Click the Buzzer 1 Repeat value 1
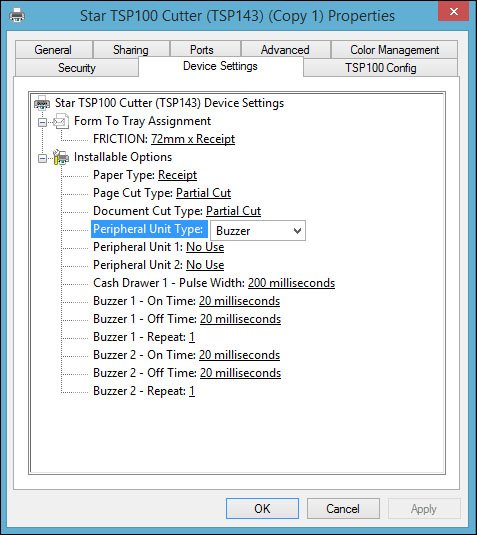The width and height of the screenshot is (477, 535). tap(192, 337)
